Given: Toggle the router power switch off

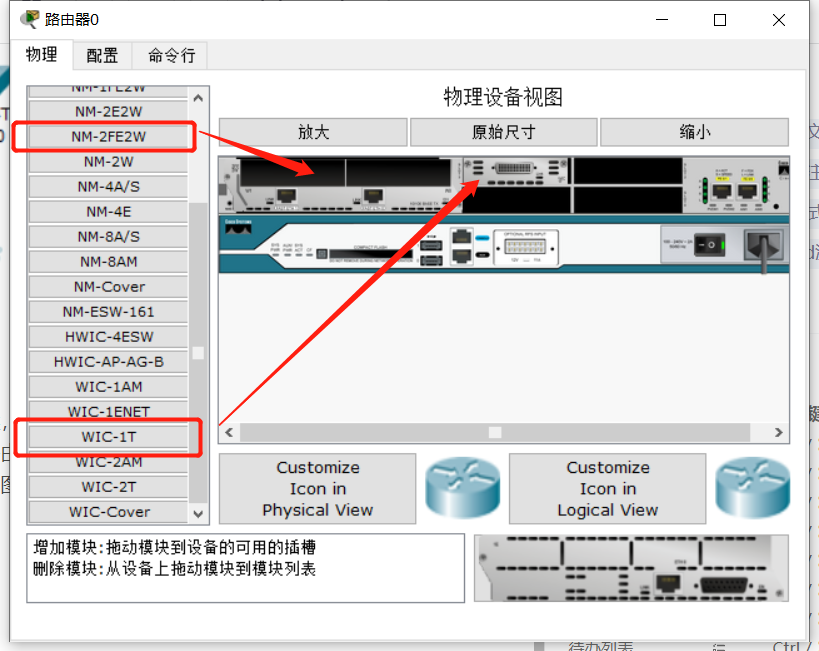Looking at the screenshot, I should 710,244.
